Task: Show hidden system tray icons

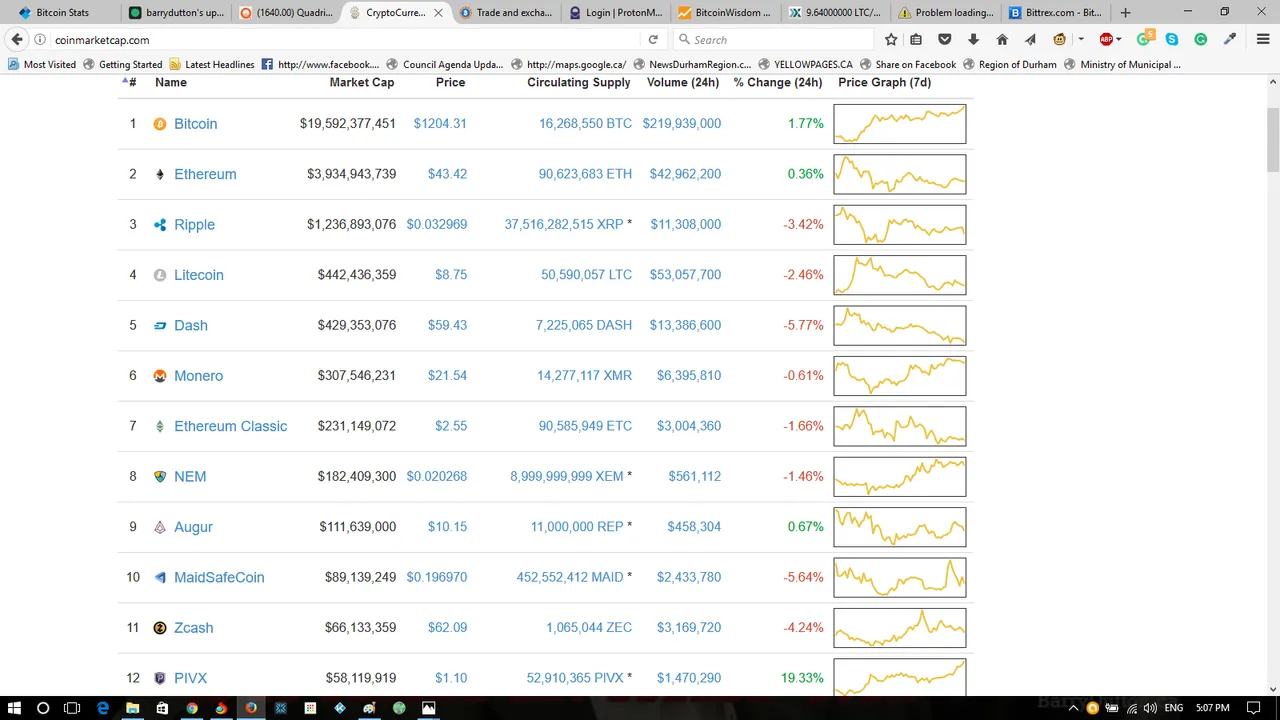Action: click(x=1074, y=708)
